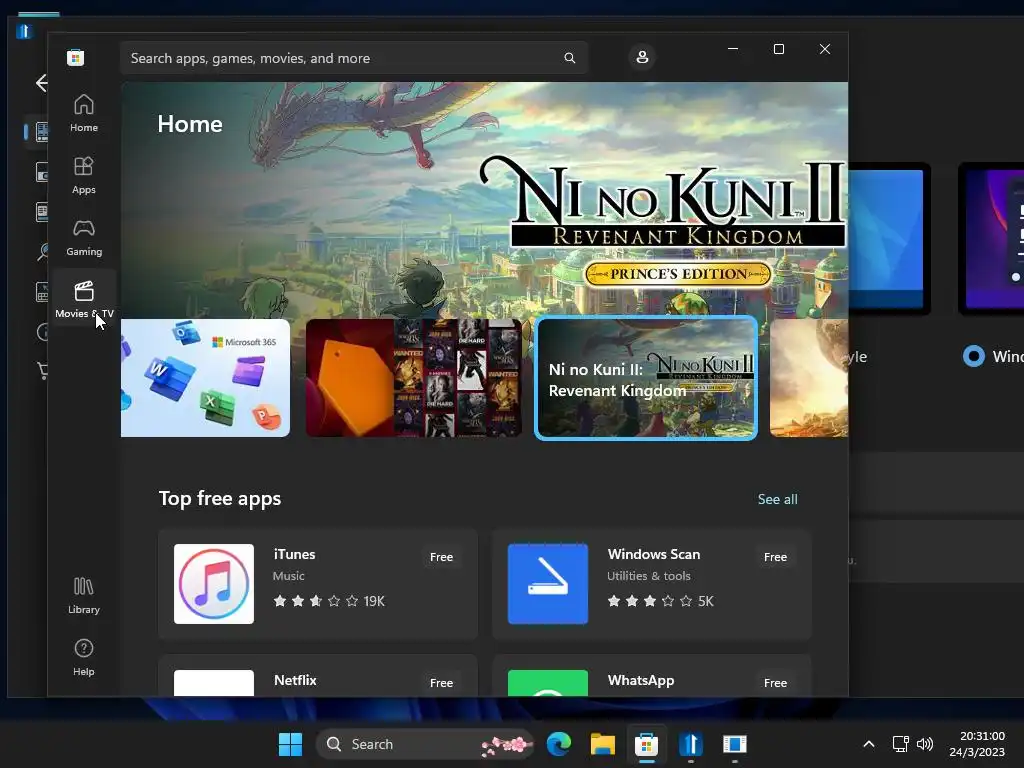Select Movies & TV in the sidebar
This screenshot has height=768, width=1024.
coord(84,299)
